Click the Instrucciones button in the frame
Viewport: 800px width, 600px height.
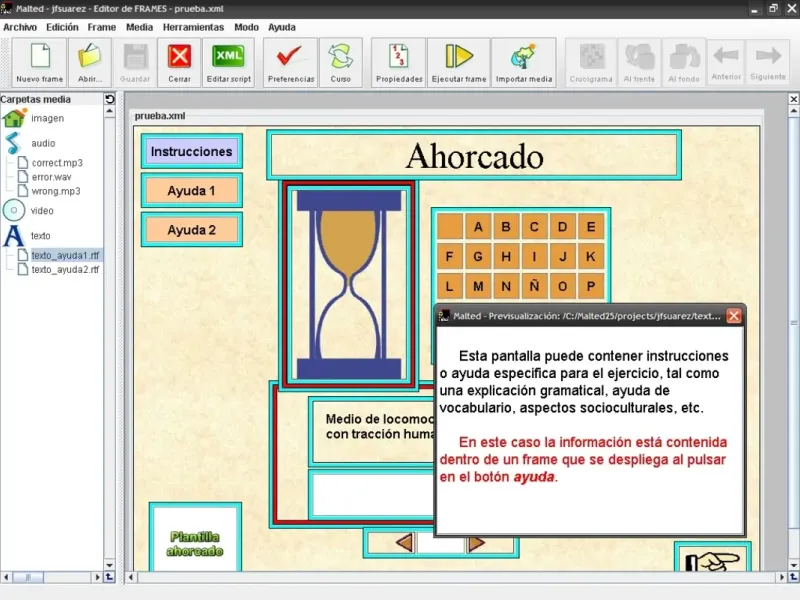(x=191, y=151)
